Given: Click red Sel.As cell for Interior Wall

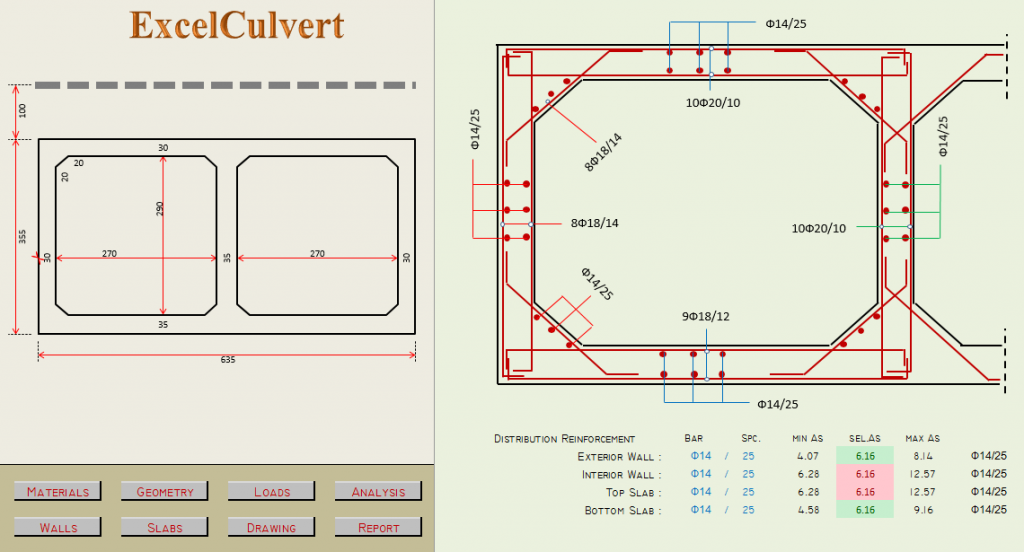Looking at the screenshot, I should click(x=865, y=474).
